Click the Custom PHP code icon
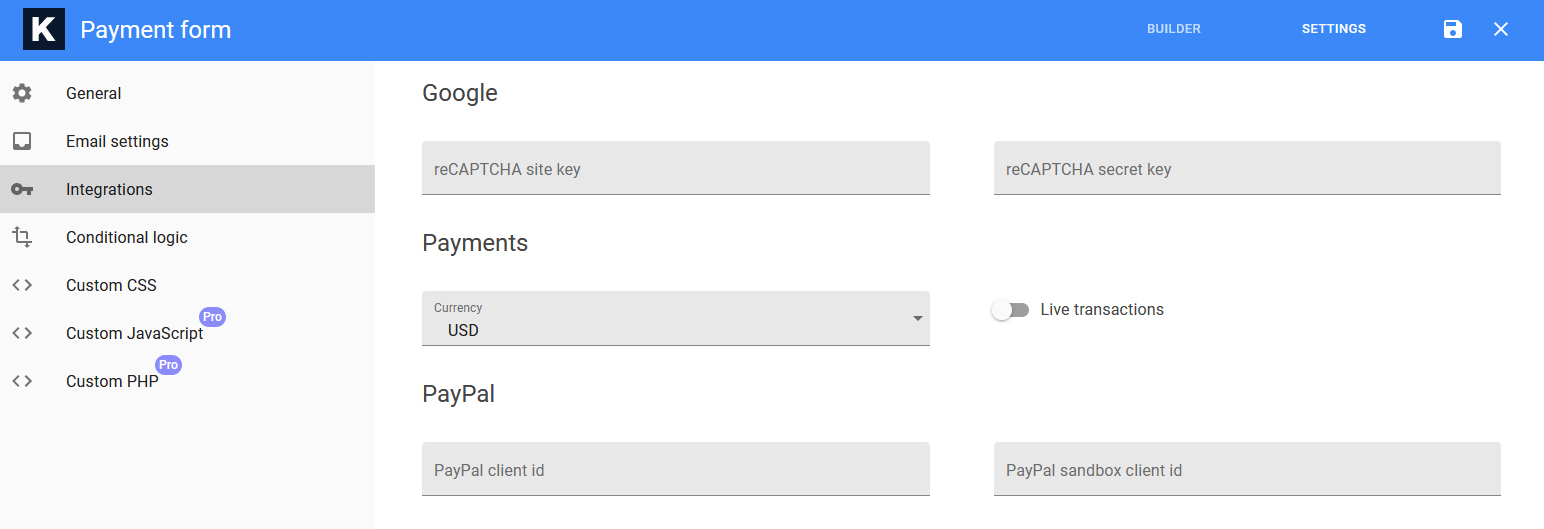 (22, 381)
